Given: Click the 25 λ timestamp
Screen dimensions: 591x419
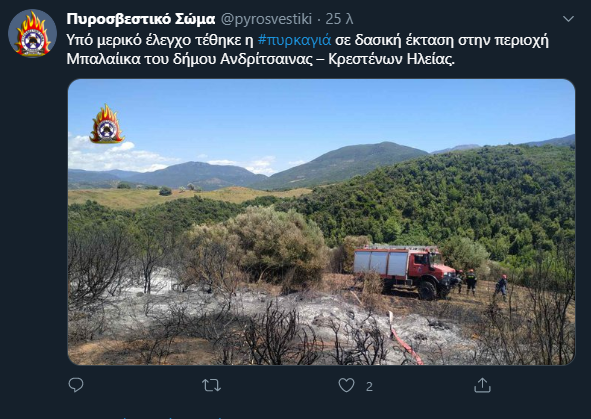Looking at the screenshot, I should 339,19.
